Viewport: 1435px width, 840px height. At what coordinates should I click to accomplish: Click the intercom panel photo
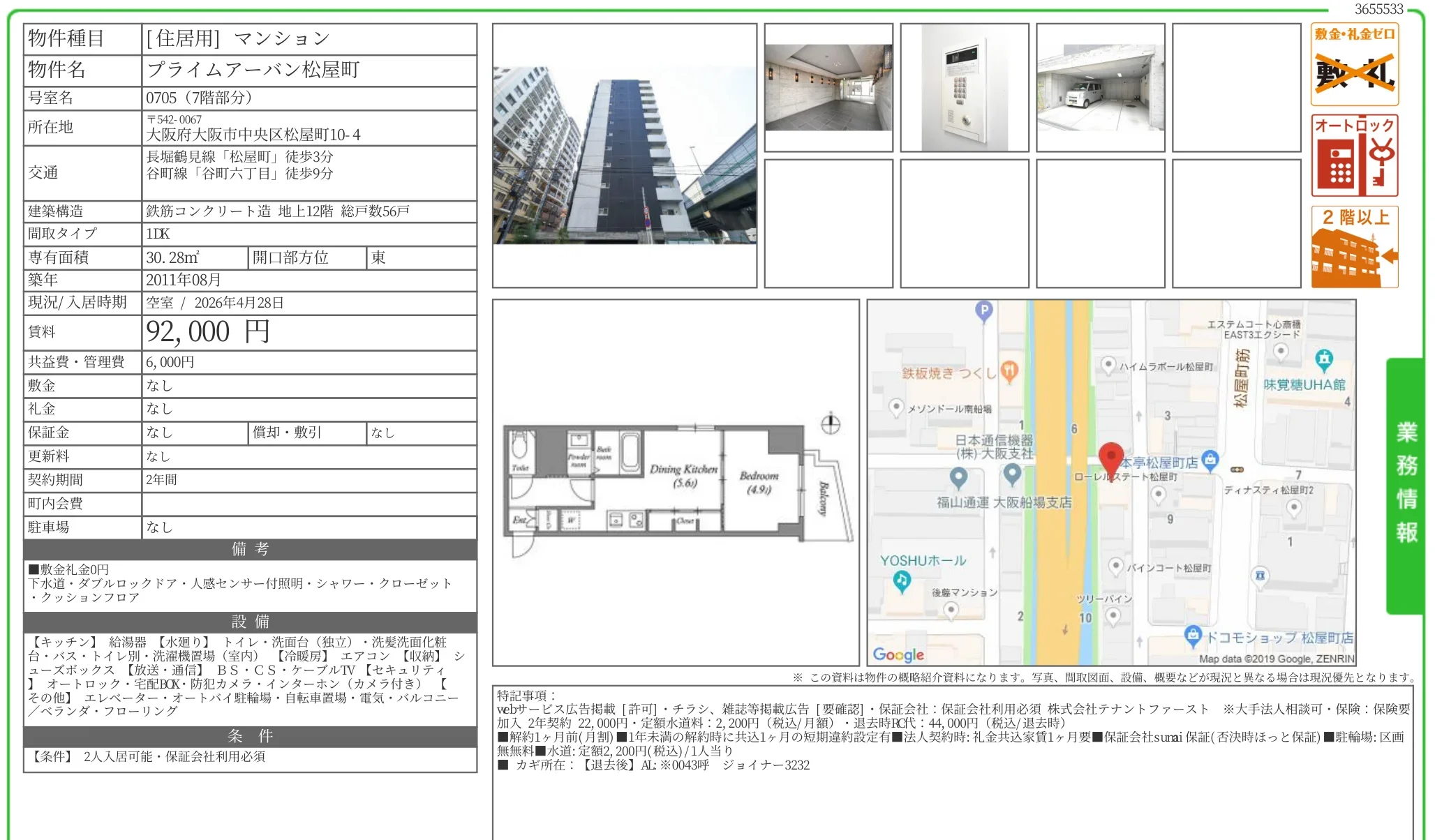click(x=967, y=88)
